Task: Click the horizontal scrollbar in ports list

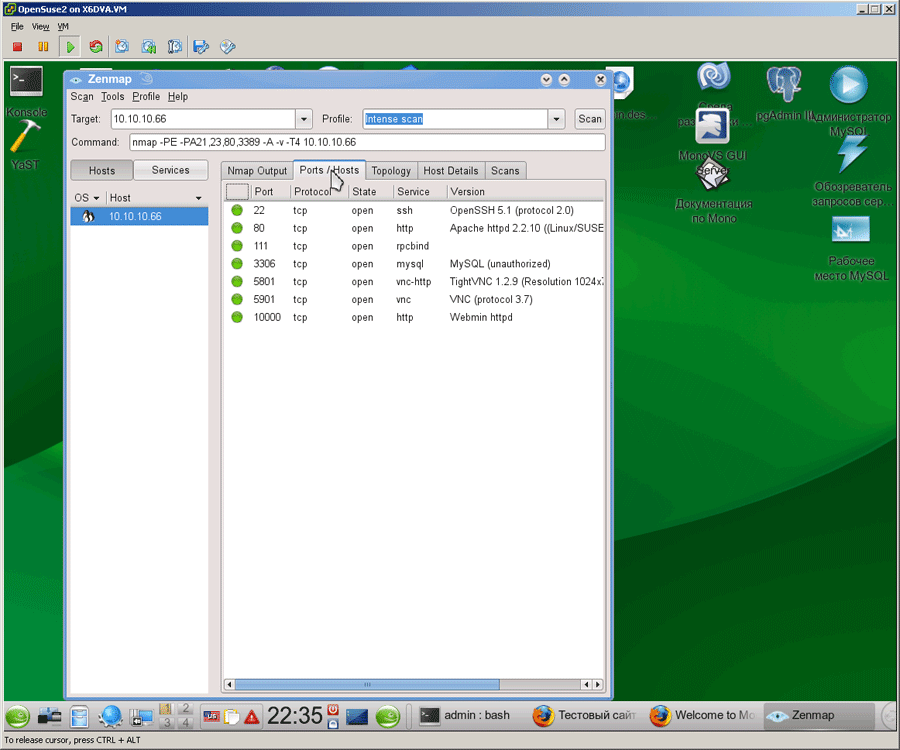Action: (x=367, y=684)
